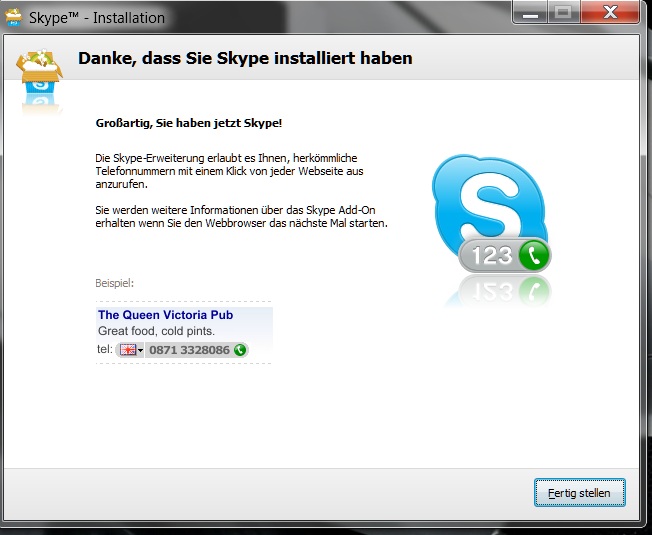
Task: Click the Skype box icon beside header
Action: click(40, 71)
